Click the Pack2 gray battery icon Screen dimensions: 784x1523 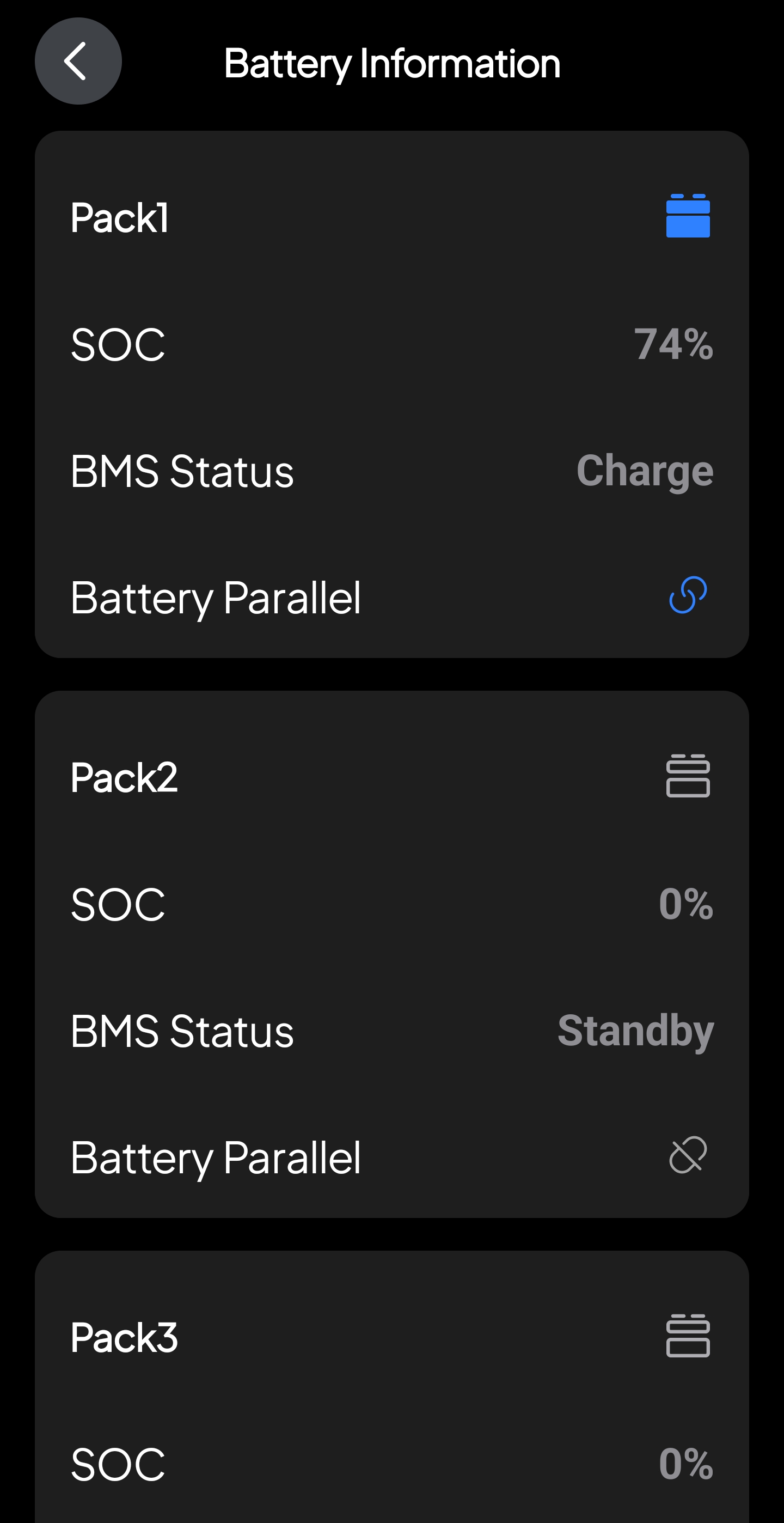[x=688, y=776]
